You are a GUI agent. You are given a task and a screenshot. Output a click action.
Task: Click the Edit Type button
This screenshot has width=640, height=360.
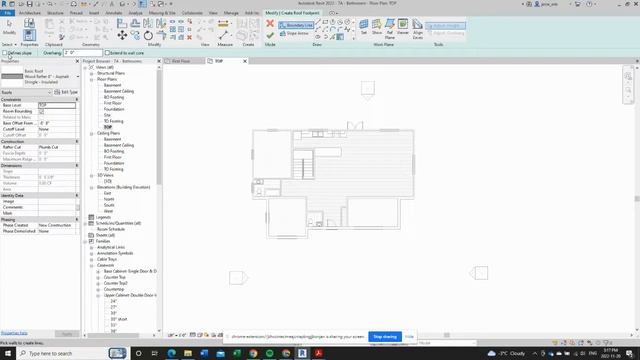pyautogui.click(x=66, y=92)
